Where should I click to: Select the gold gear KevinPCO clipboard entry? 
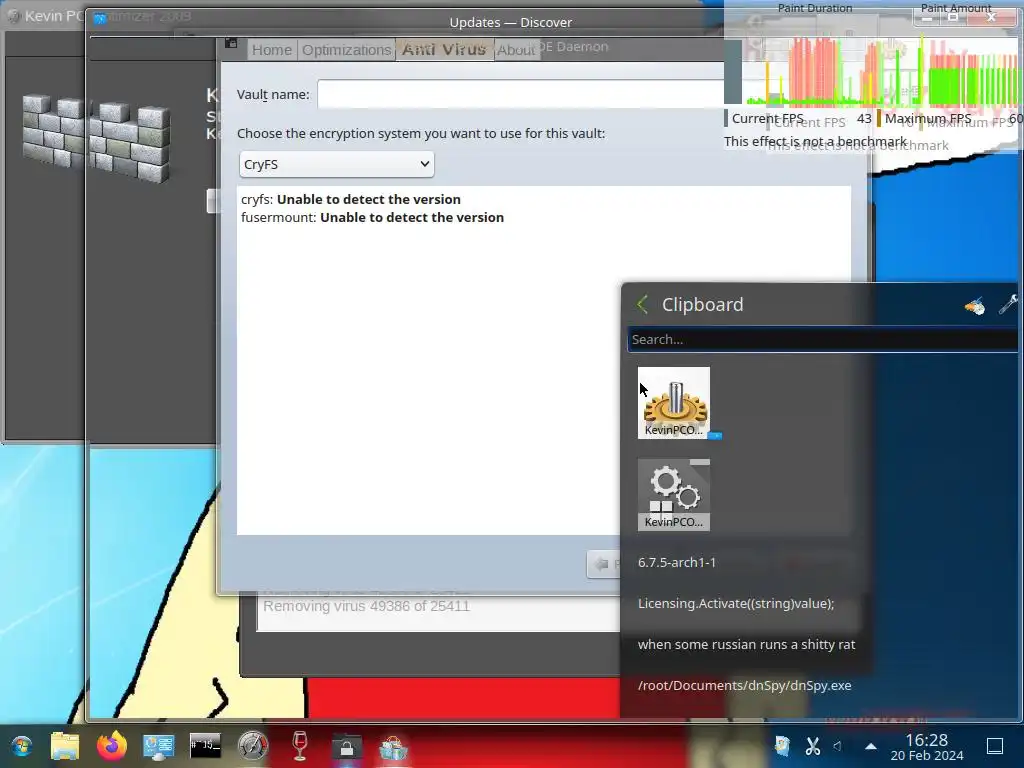[674, 402]
